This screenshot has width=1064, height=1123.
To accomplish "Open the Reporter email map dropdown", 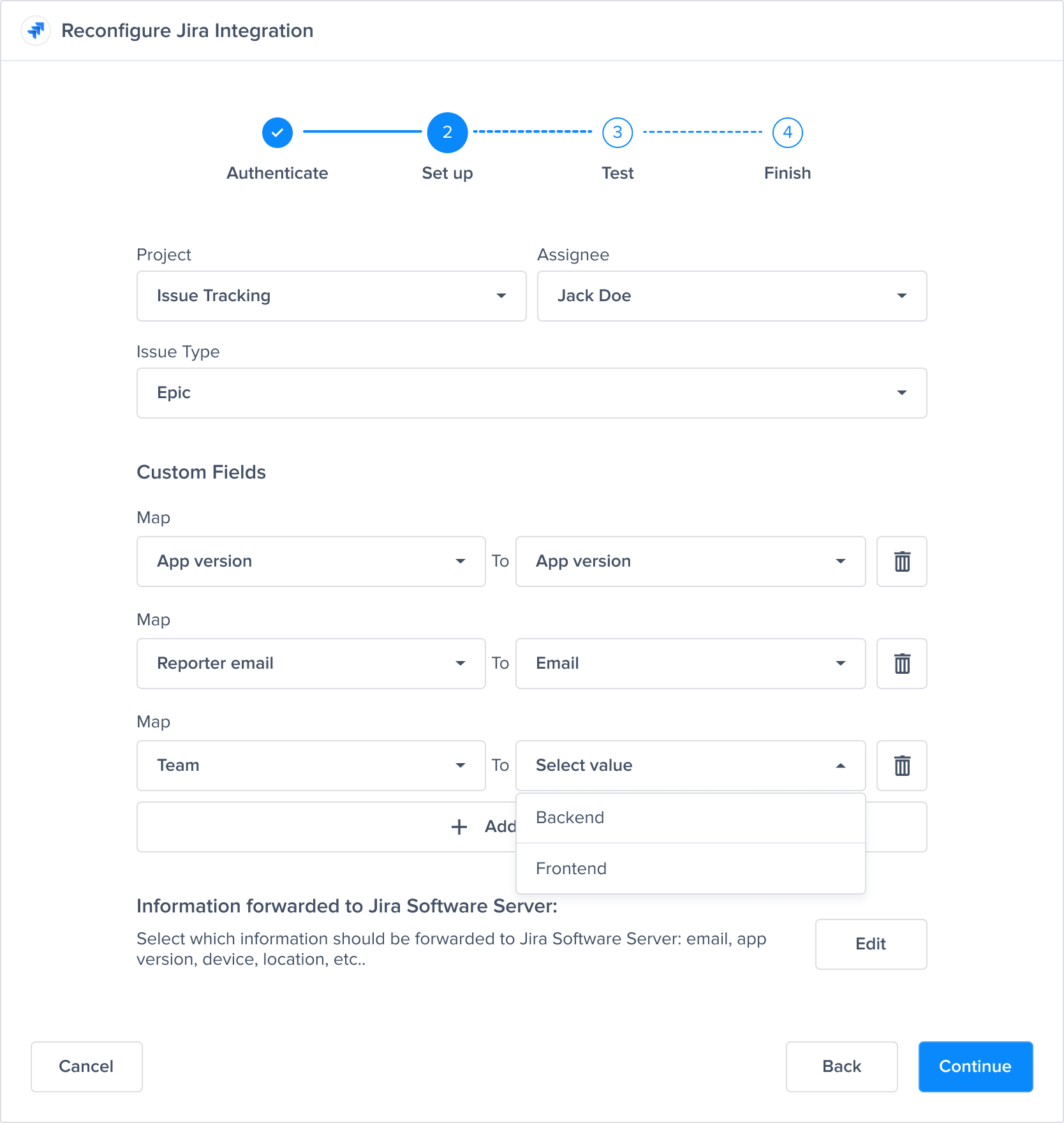I will point(311,664).
